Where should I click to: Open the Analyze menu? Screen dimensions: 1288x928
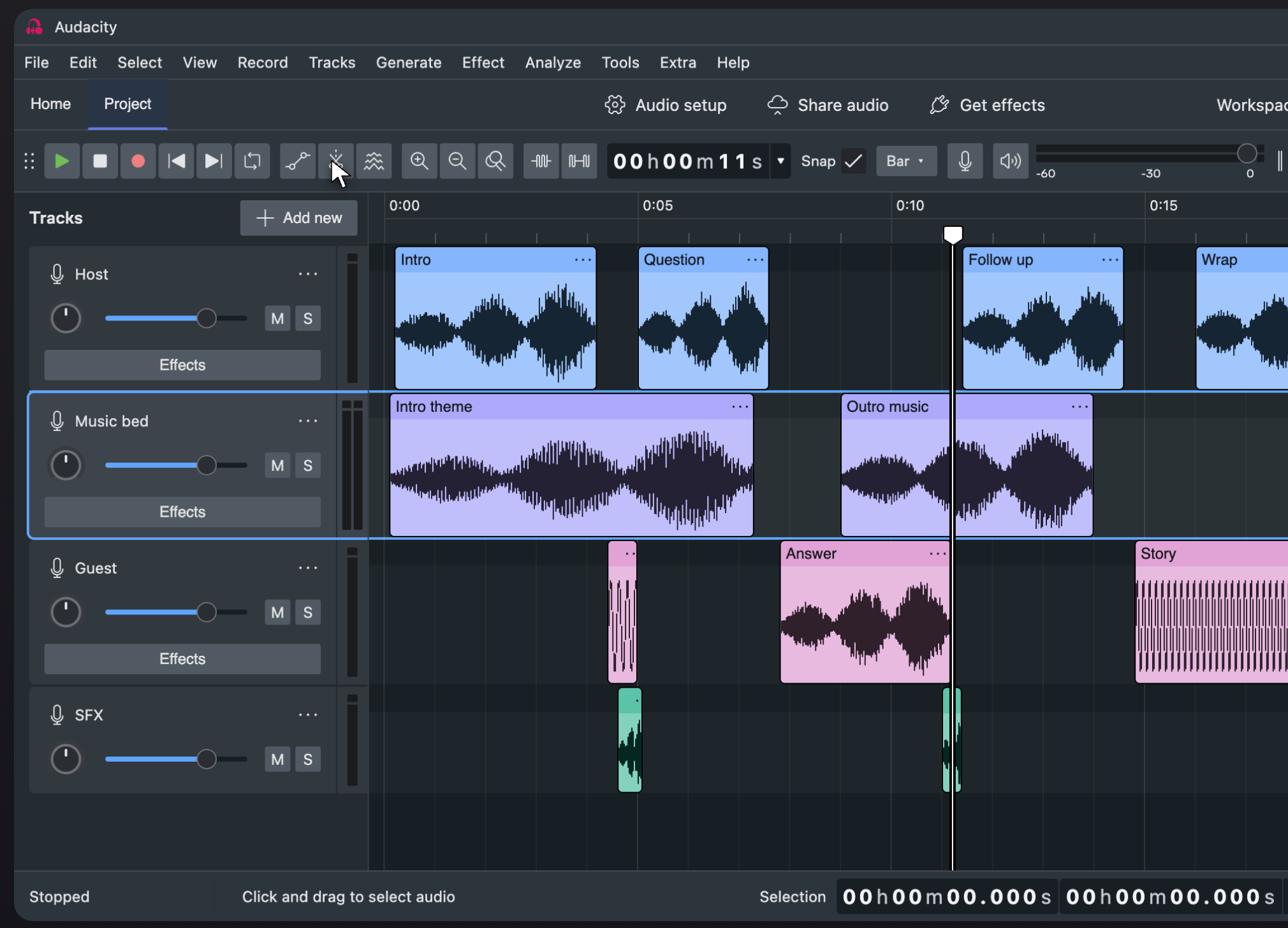[553, 62]
